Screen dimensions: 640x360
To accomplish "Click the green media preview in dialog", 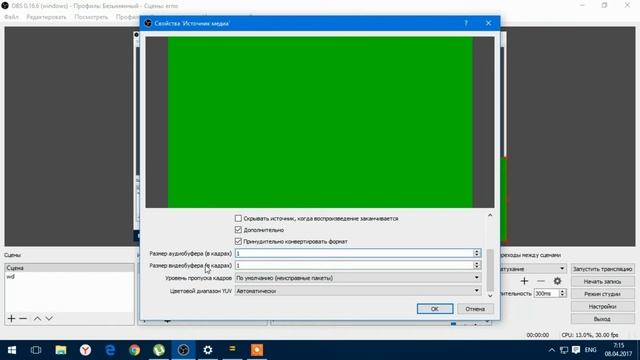I will [x=320, y=122].
